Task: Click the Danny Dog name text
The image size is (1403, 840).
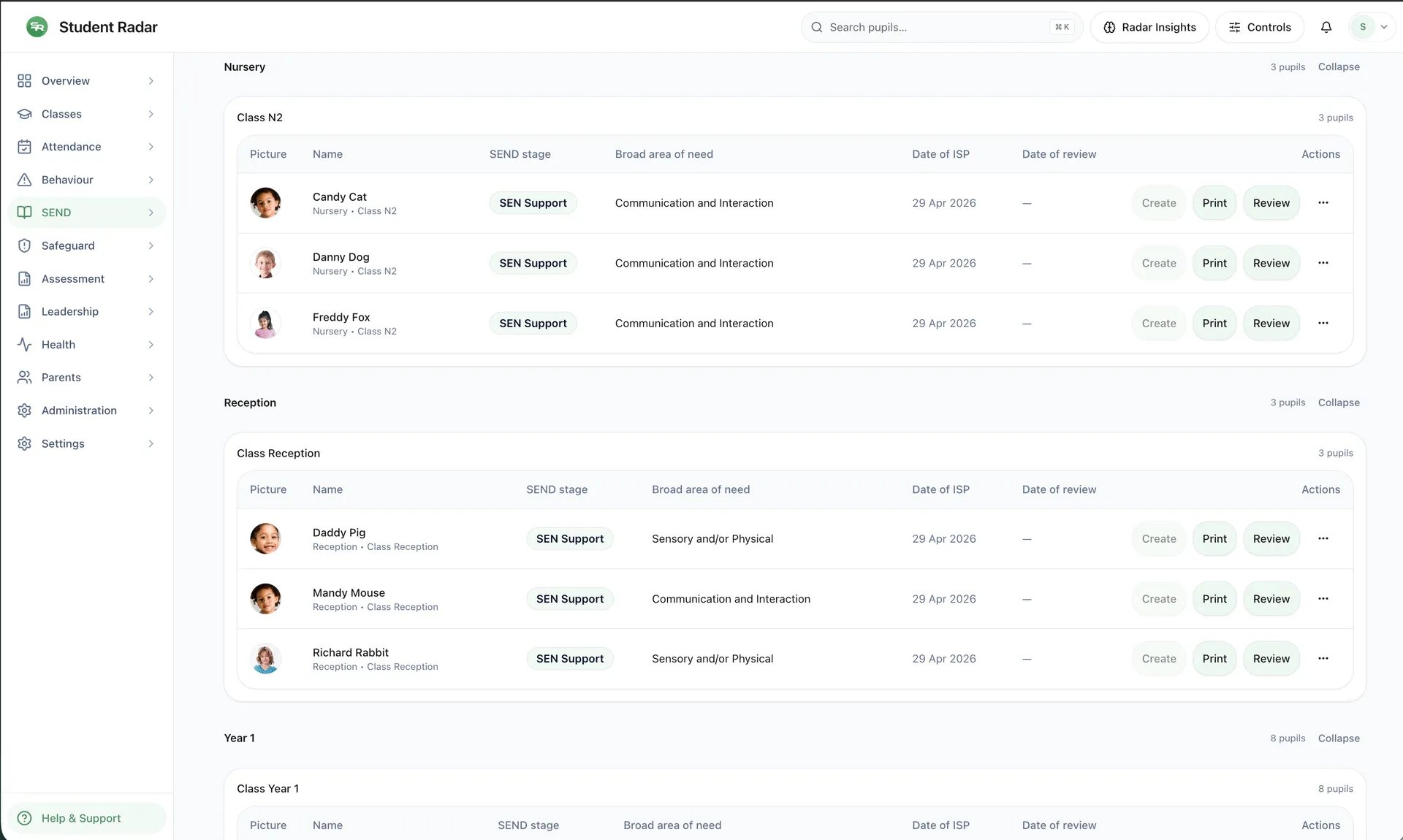Action: tap(341, 257)
